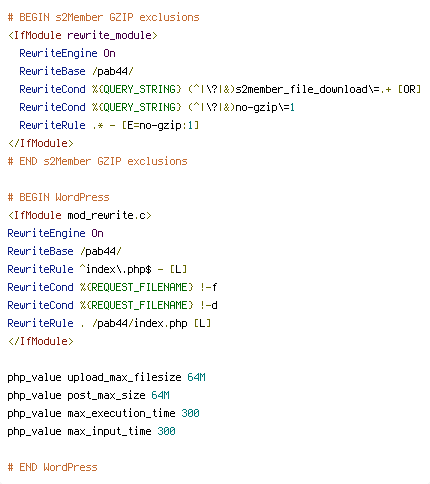The image size is (430, 484).
Task: Click the post_max_size line
Action: (x=88, y=395)
